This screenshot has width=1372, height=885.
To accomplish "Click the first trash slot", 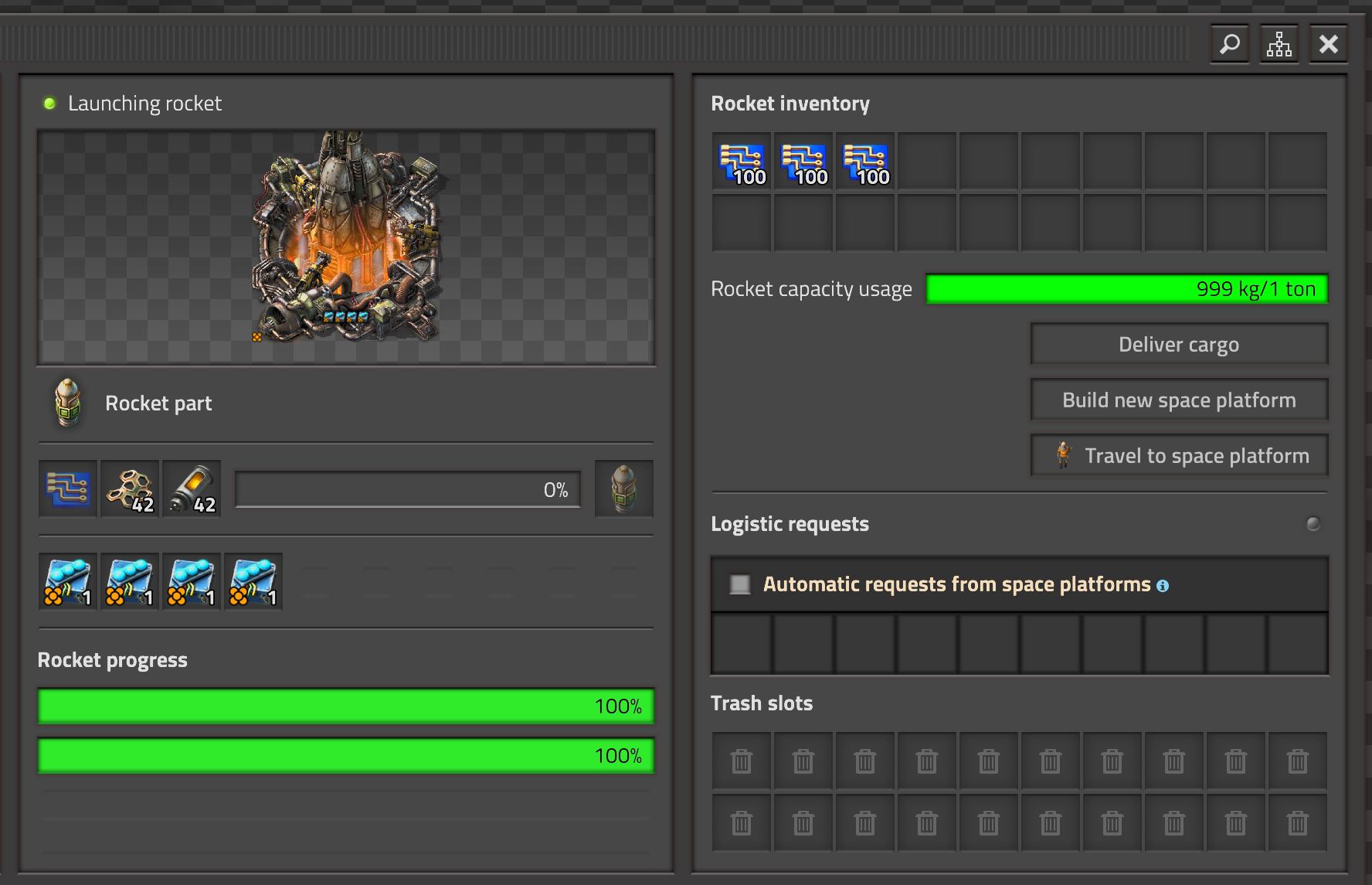I will point(742,761).
